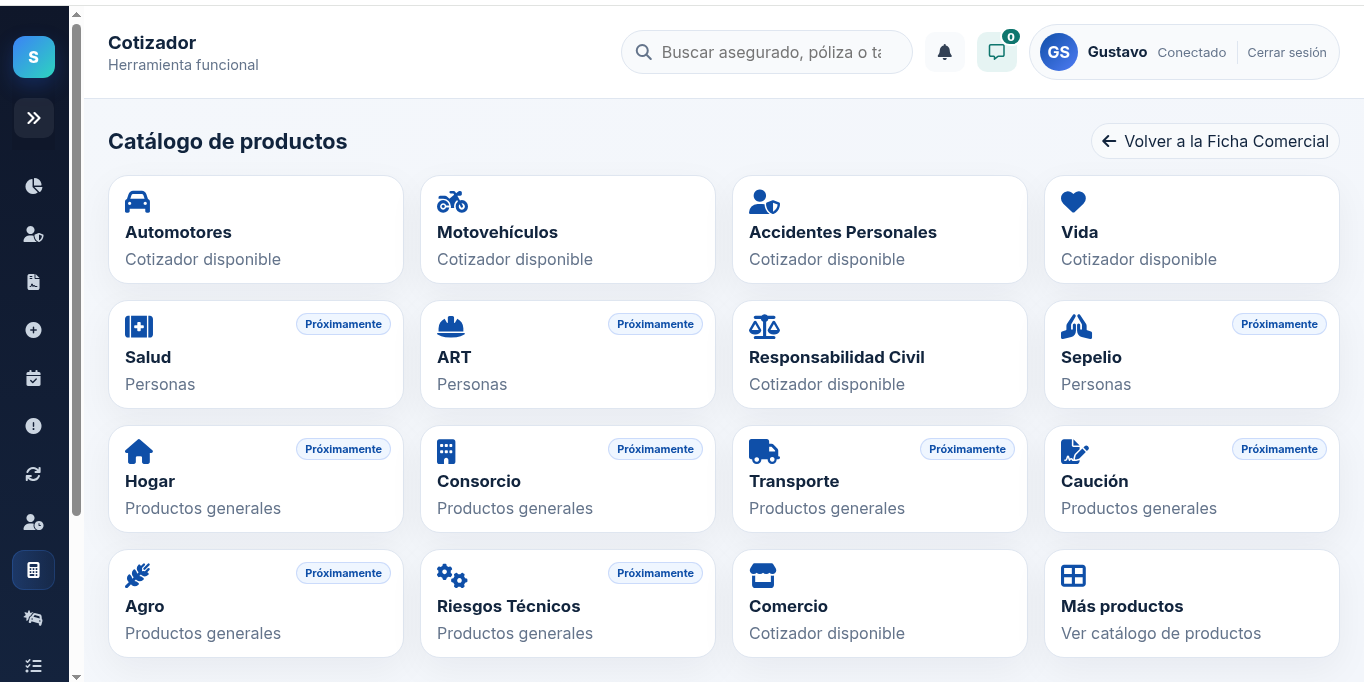Click the refresh arrows sidebar icon
The height and width of the screenshot is (682, 1364).
click(34, 474)
